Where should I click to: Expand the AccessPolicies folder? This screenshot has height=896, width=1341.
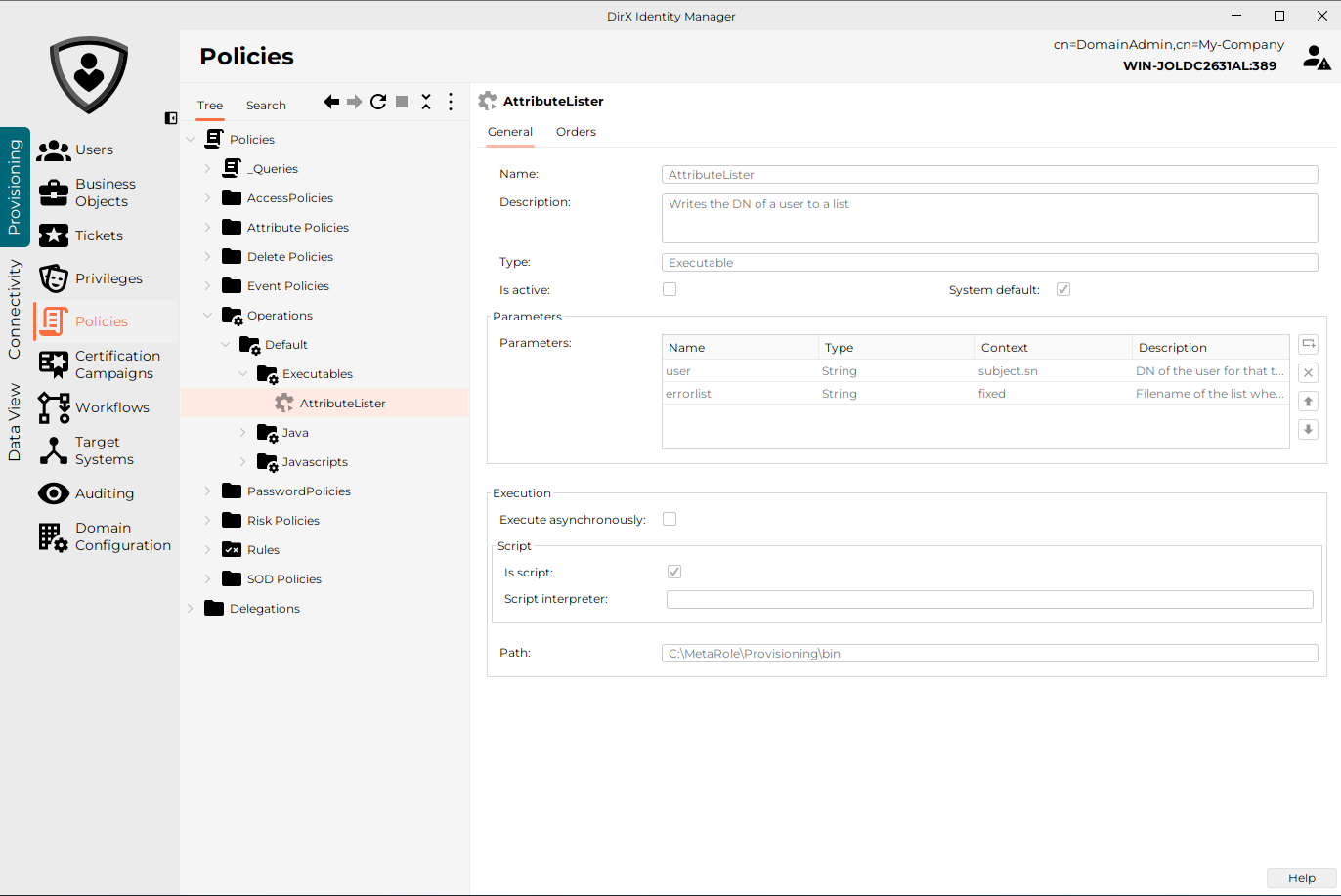(x=207, y=197)
